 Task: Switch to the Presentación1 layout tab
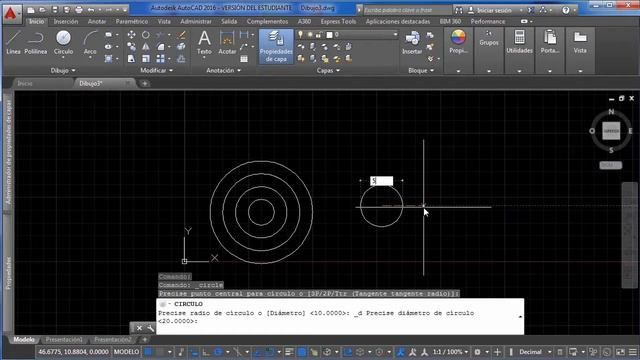(x=64, y=340)
